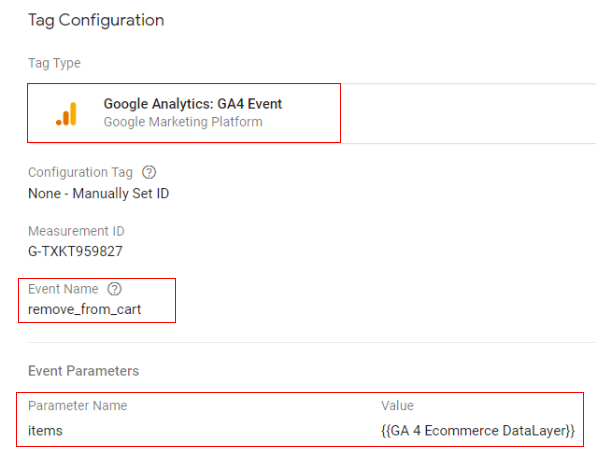
Task: Click the Configuration Tag label
Action: click(80, 172)
